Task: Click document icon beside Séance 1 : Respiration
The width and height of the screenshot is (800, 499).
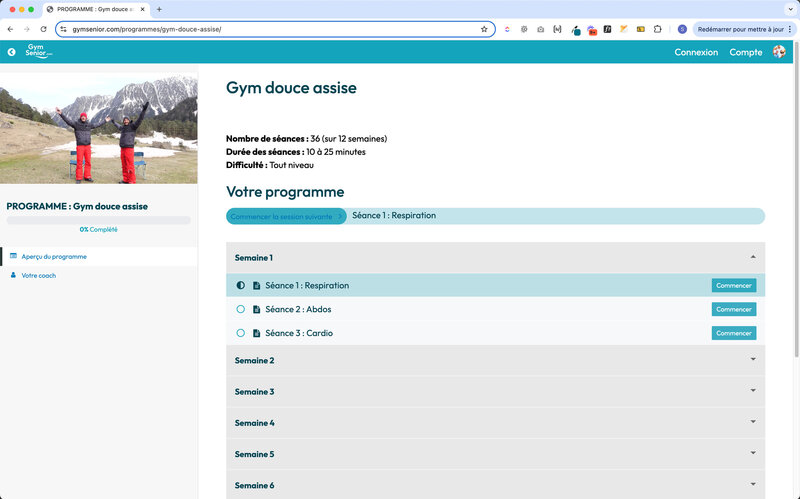Action: tap(257, 286)
